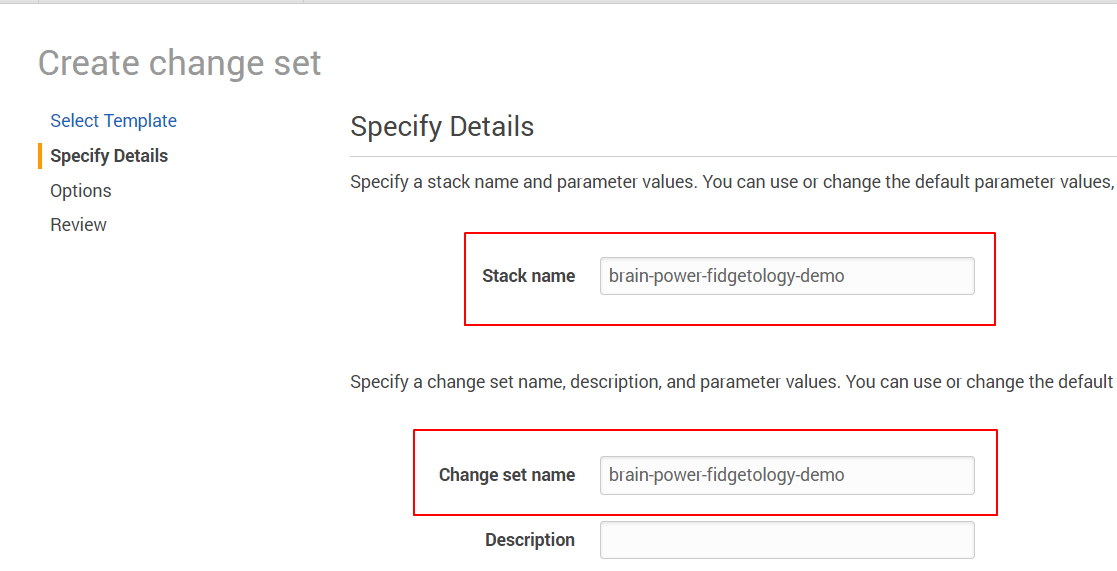1117x571 pixels.
Task: Click the red outline around Change set name
Action: click(x=705, y=430)
